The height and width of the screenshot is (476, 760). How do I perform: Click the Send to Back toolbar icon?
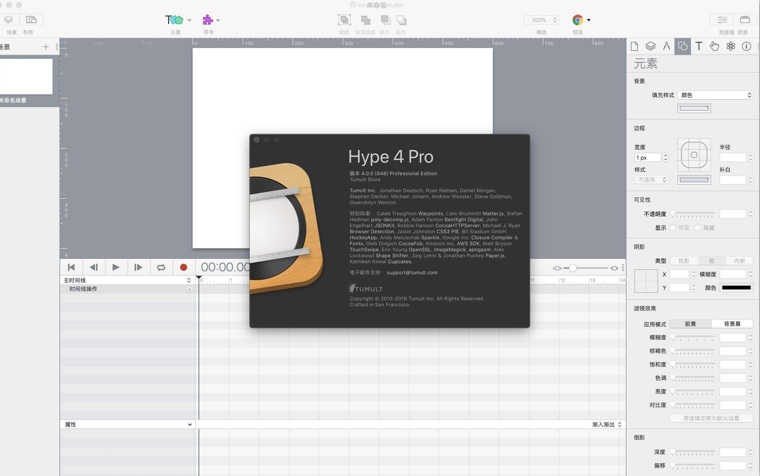point(401,20)
